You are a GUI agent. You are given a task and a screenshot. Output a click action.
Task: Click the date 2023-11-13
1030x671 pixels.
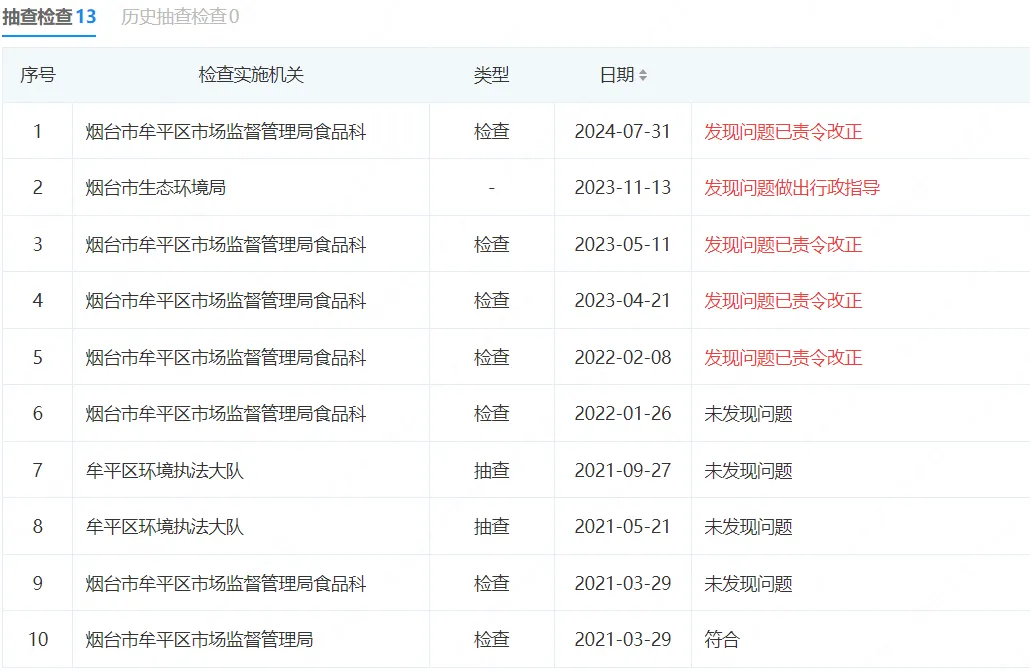point(622,188)
